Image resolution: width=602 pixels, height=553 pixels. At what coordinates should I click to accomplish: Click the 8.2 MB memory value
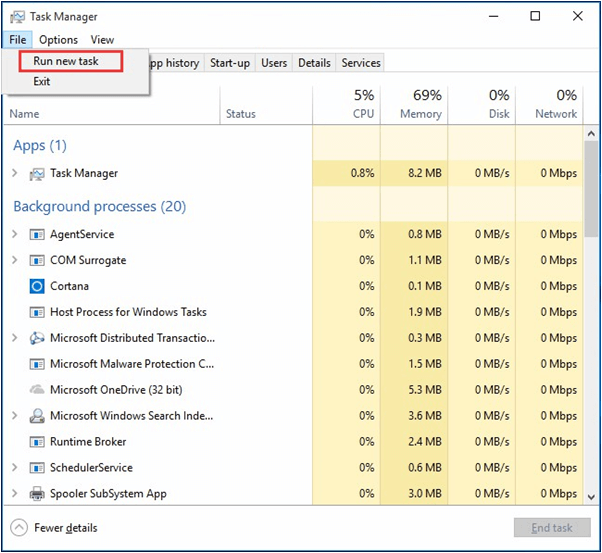tap(425, 173)
